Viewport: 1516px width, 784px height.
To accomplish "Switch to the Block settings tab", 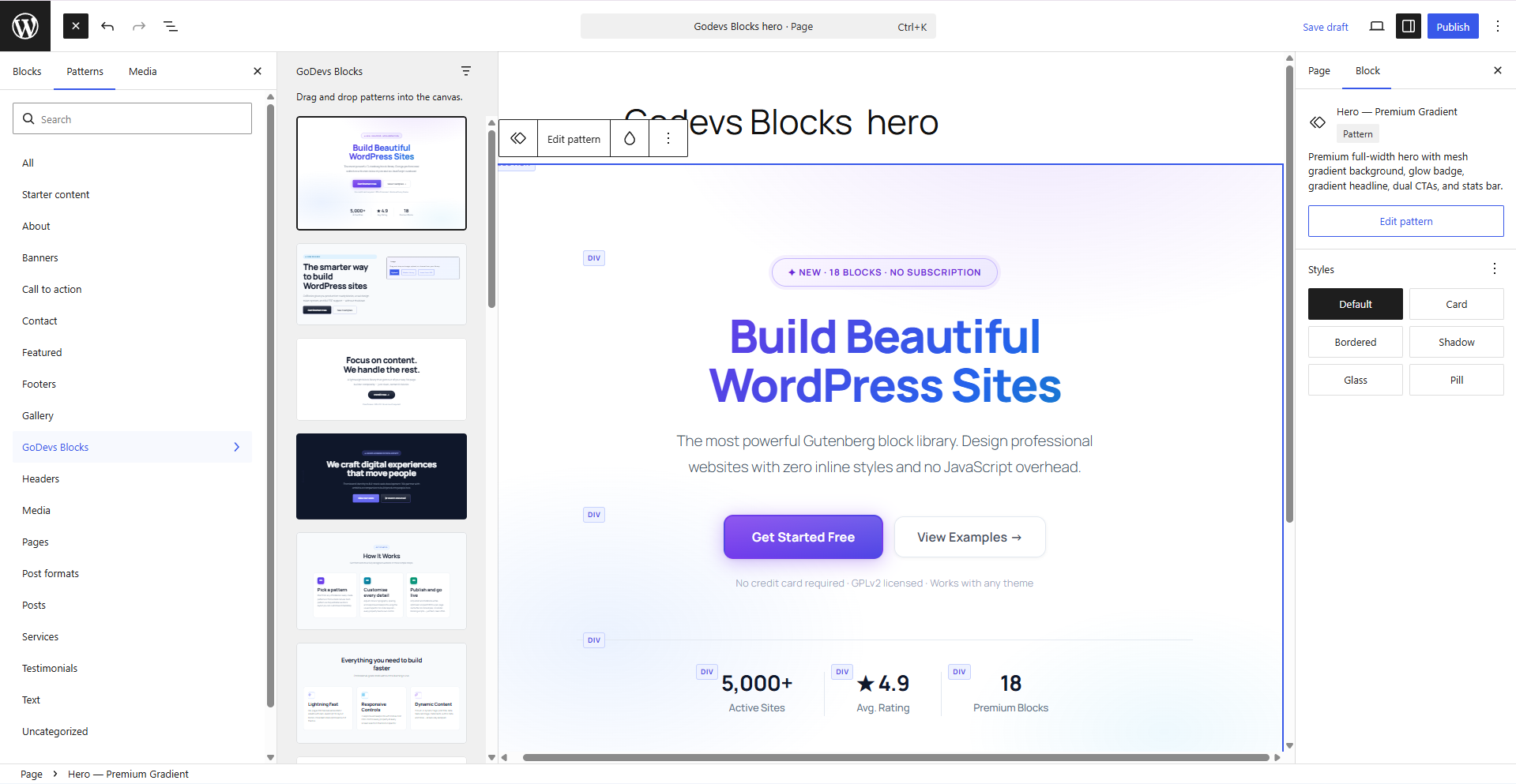I will (x=1367, y=71).
